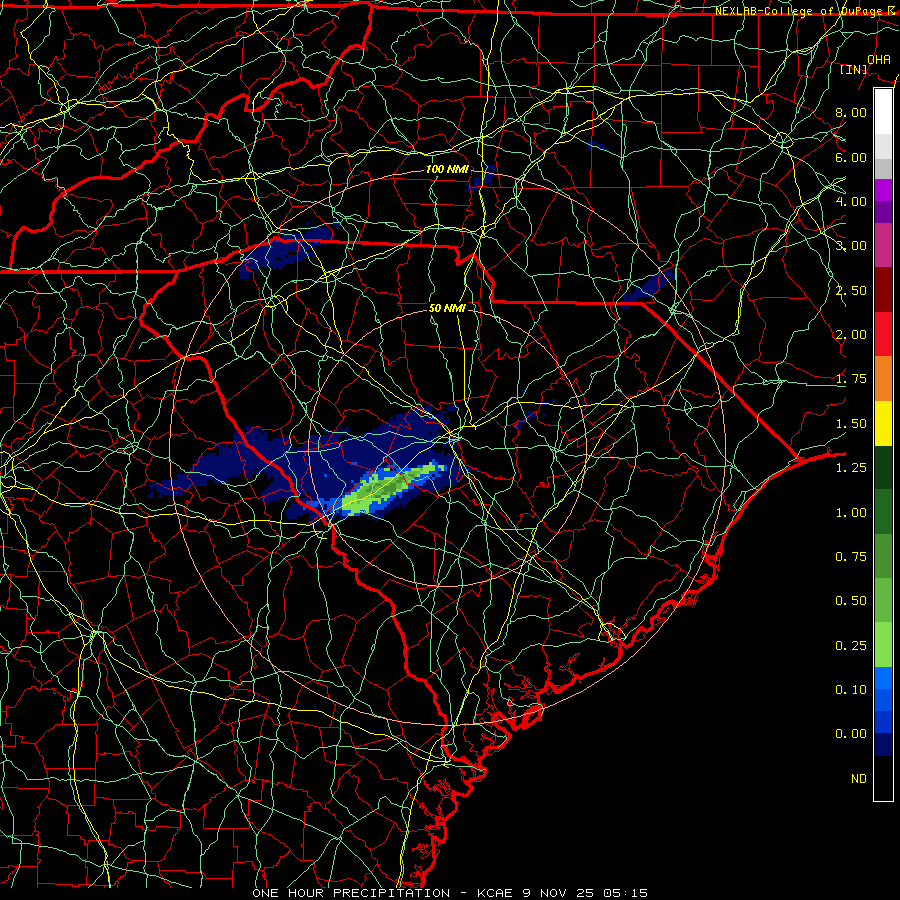Image resolution: width=900 pixels, height=900 pixels.
Task: Pick the light blue swatch above 0.10
Action: point(883,678)
